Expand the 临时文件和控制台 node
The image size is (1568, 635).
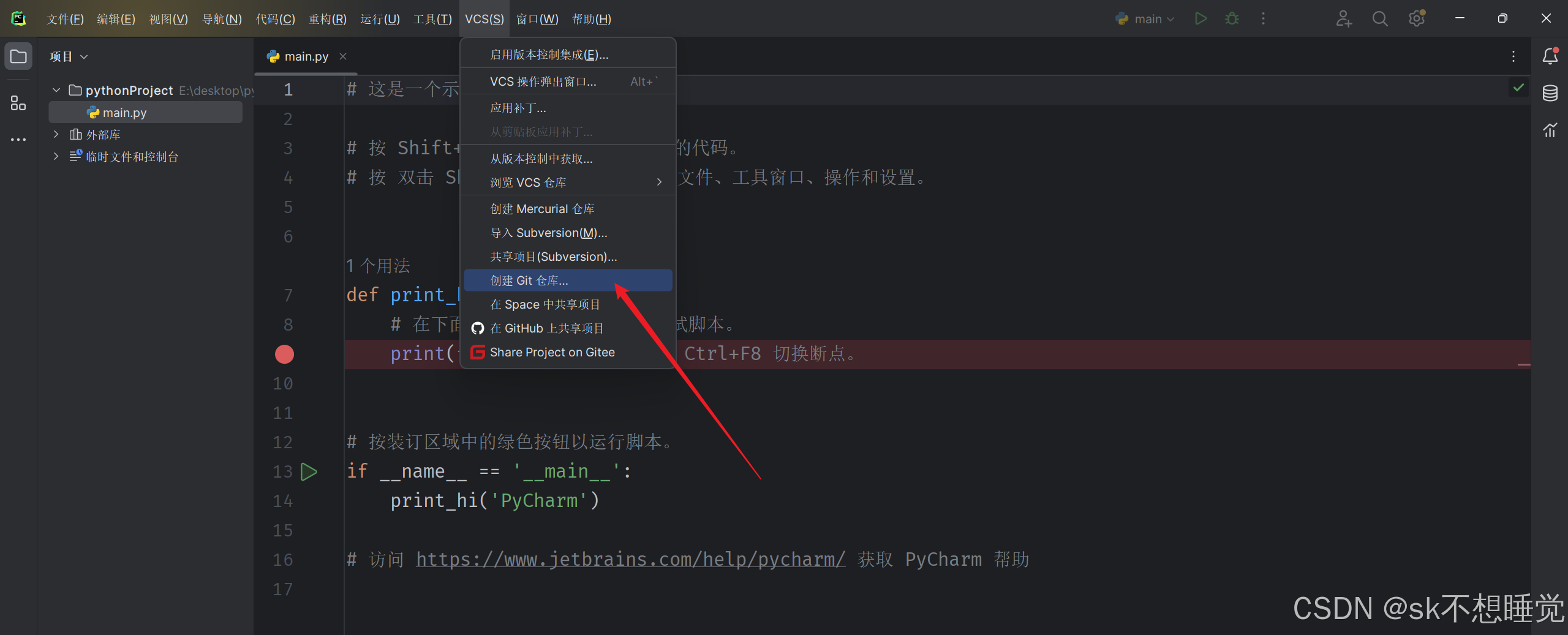coord(56,156)
